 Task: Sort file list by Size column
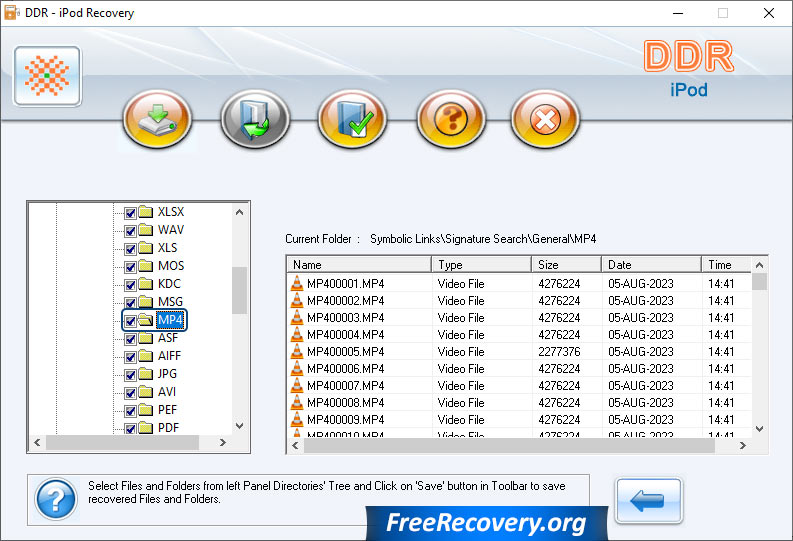click(566, 264)
